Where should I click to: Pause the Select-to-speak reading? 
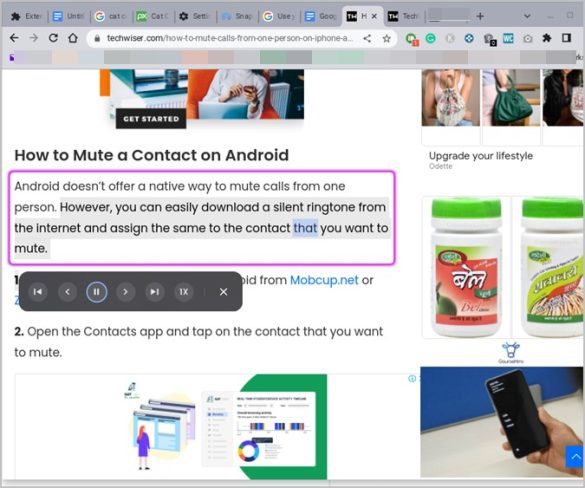coord(97,292)
